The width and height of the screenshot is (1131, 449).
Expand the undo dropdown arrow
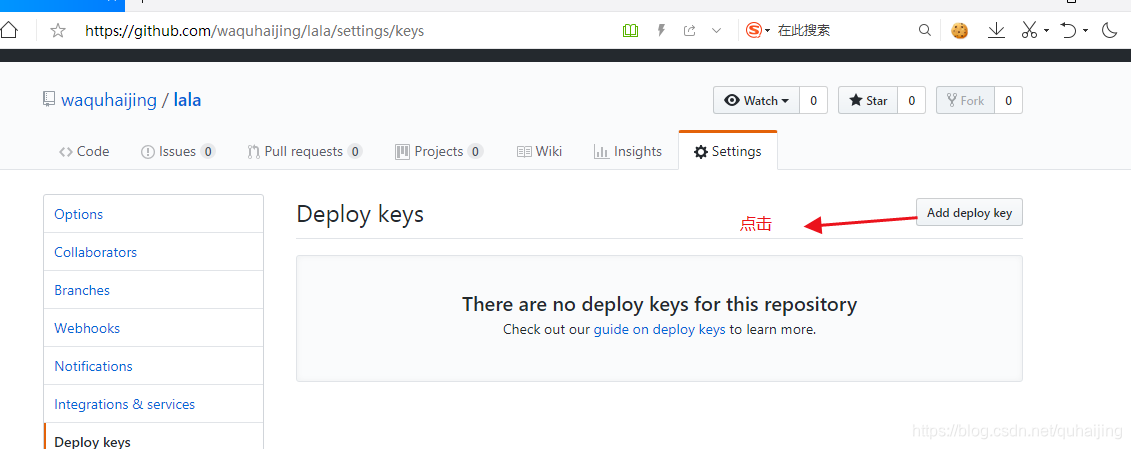(x=1086, y=31)
